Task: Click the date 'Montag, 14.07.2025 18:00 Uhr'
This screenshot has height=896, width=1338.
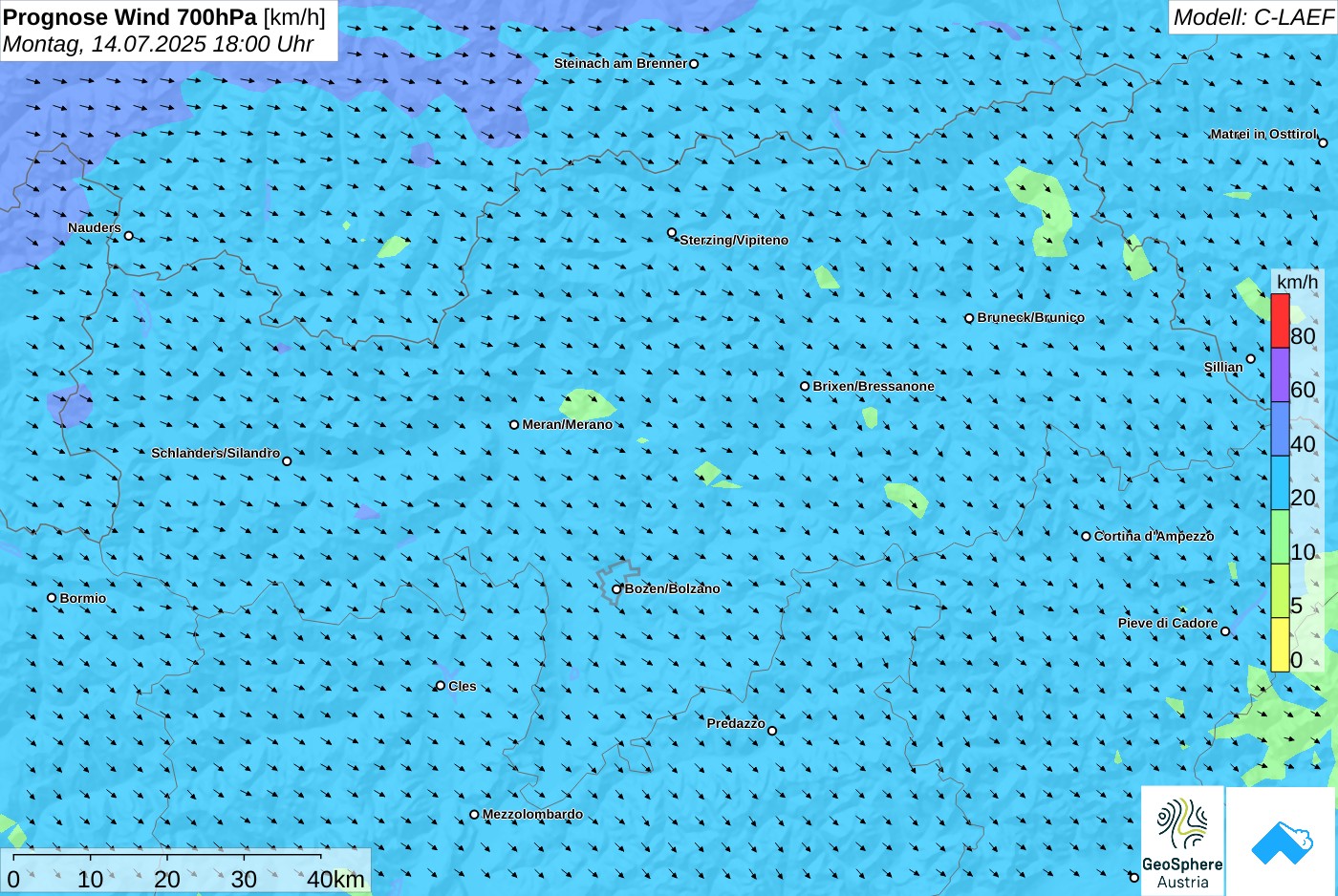Action: [159, 44]
